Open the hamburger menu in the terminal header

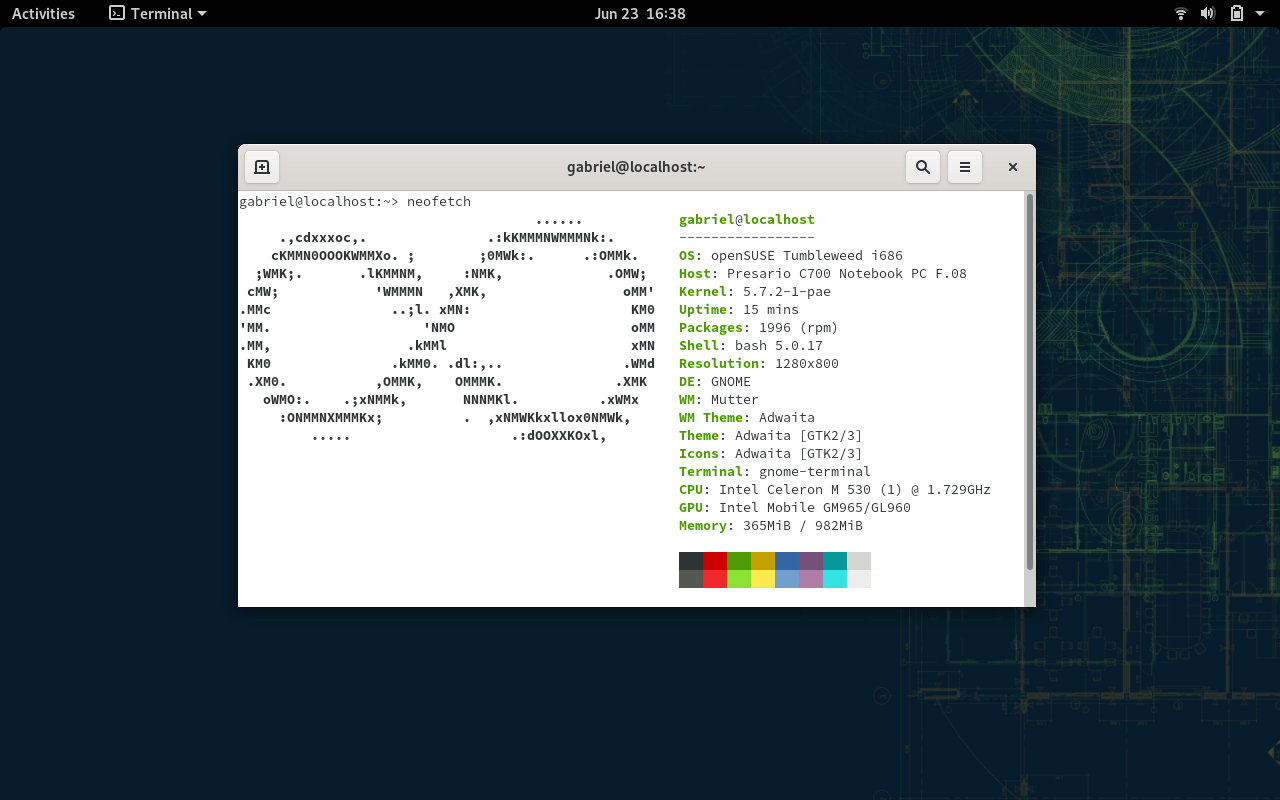[x=964, y=166]
